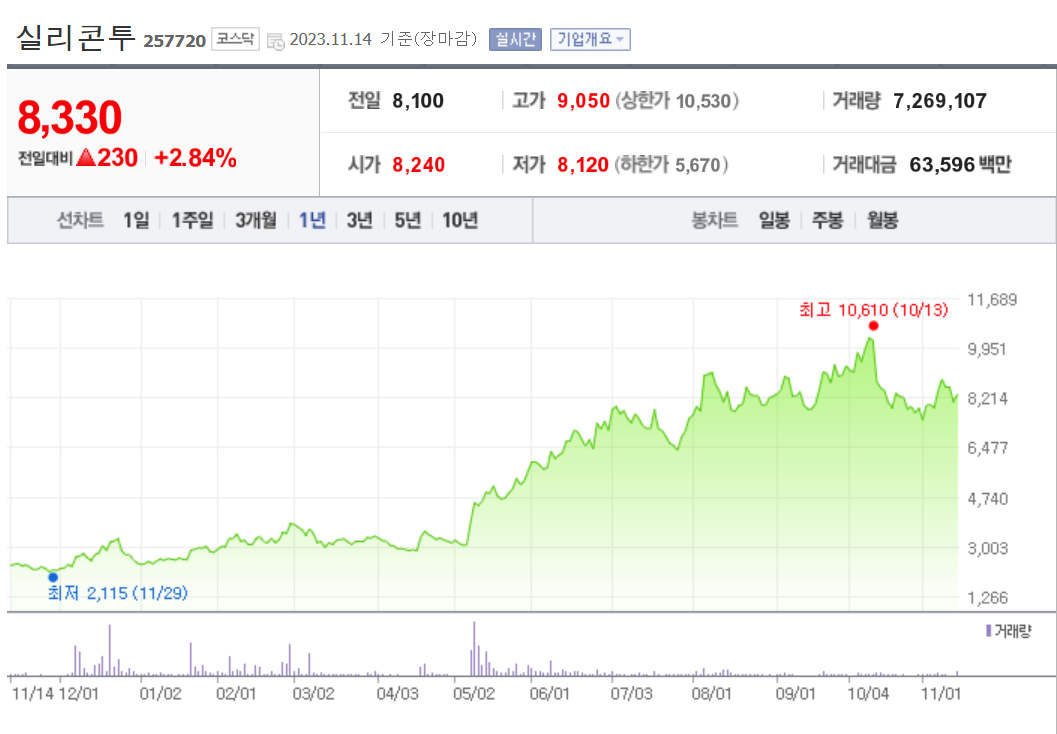This screenshot has width=1057, height=734.
Task: Click the blue 최저 2,115 low marker
Action: 53,577
